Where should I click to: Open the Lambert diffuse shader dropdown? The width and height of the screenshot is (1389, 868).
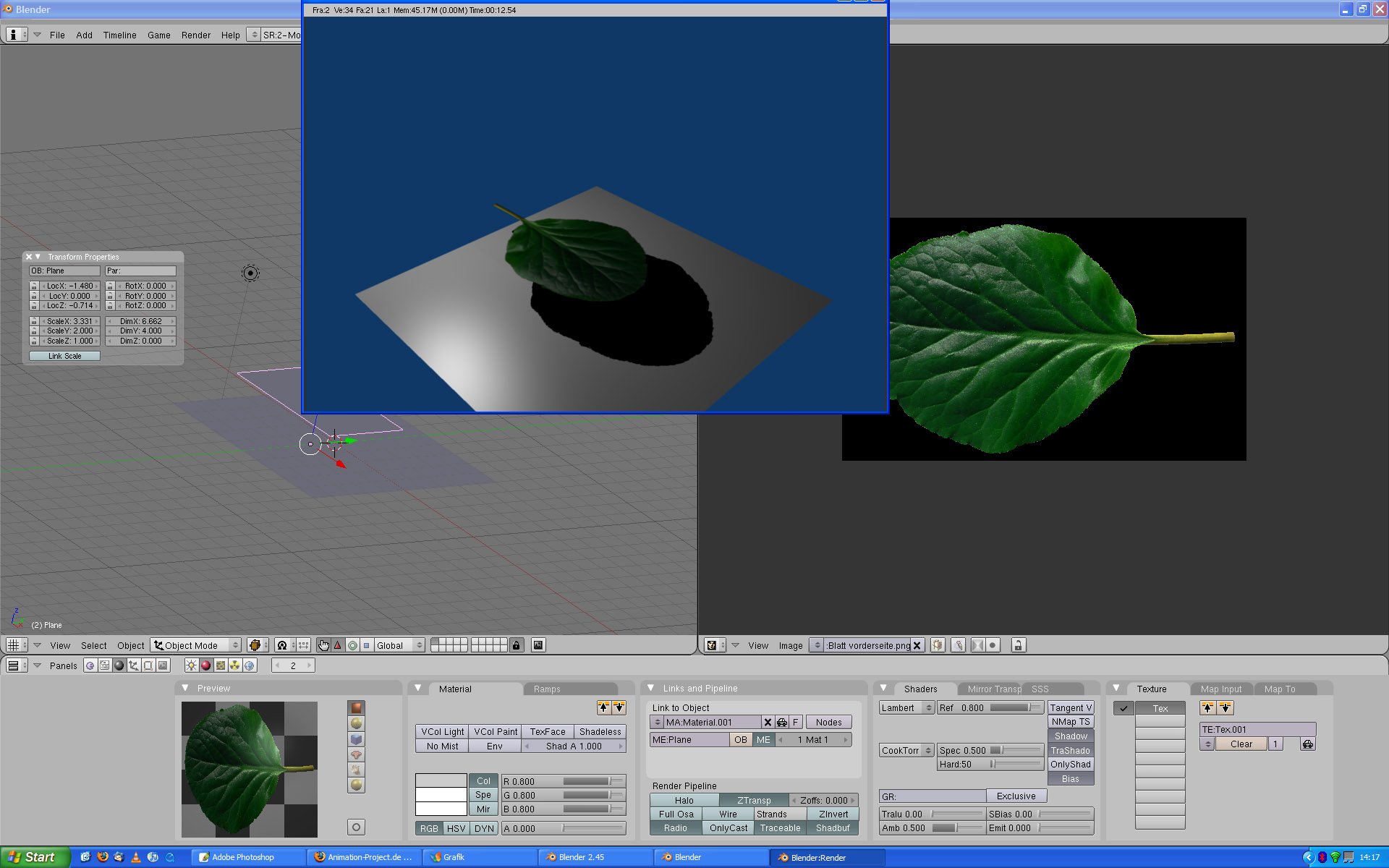coord(906,707)
